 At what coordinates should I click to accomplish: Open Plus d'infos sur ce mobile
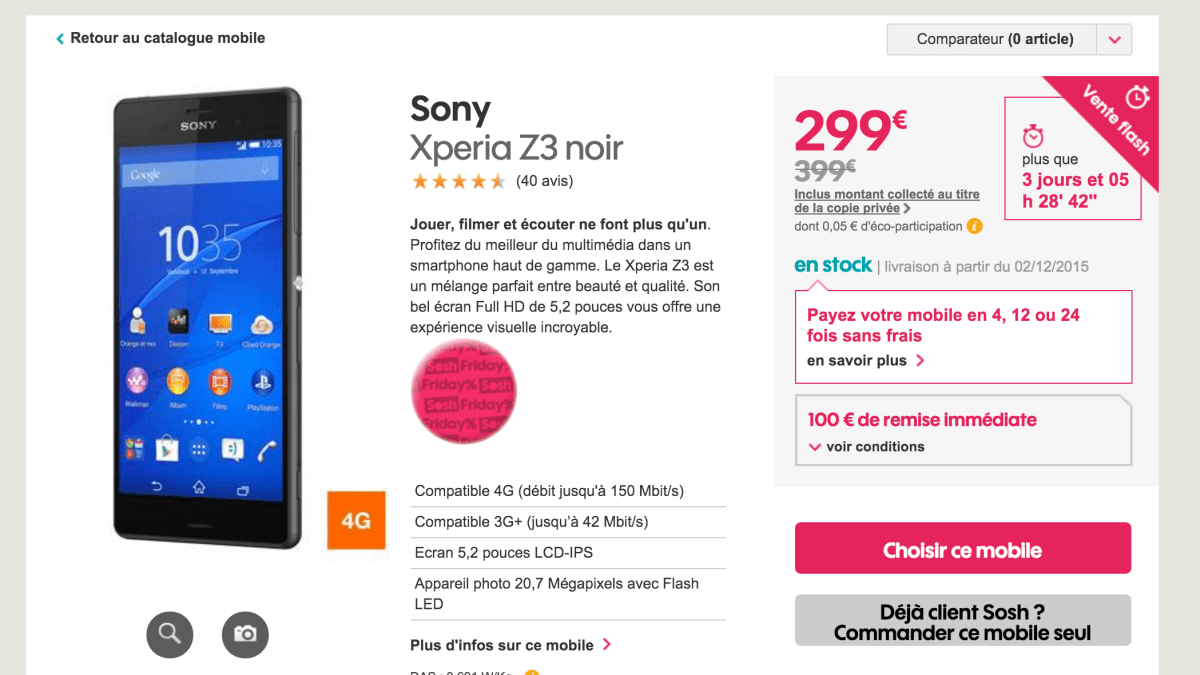511,645
